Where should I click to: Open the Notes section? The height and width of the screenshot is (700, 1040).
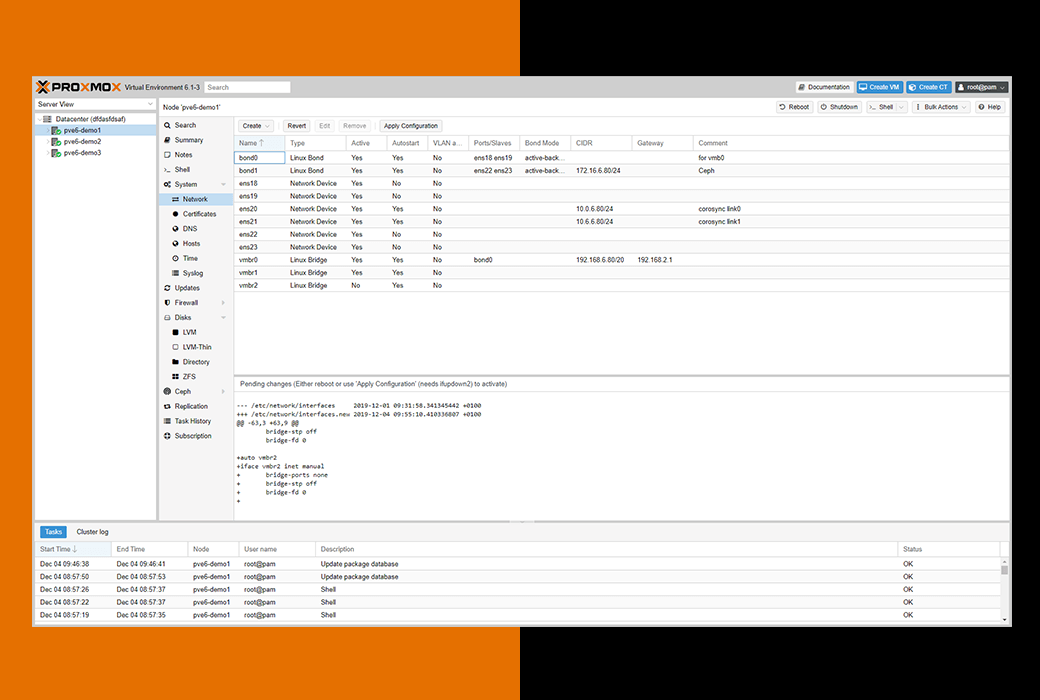[x=183, y=155]
